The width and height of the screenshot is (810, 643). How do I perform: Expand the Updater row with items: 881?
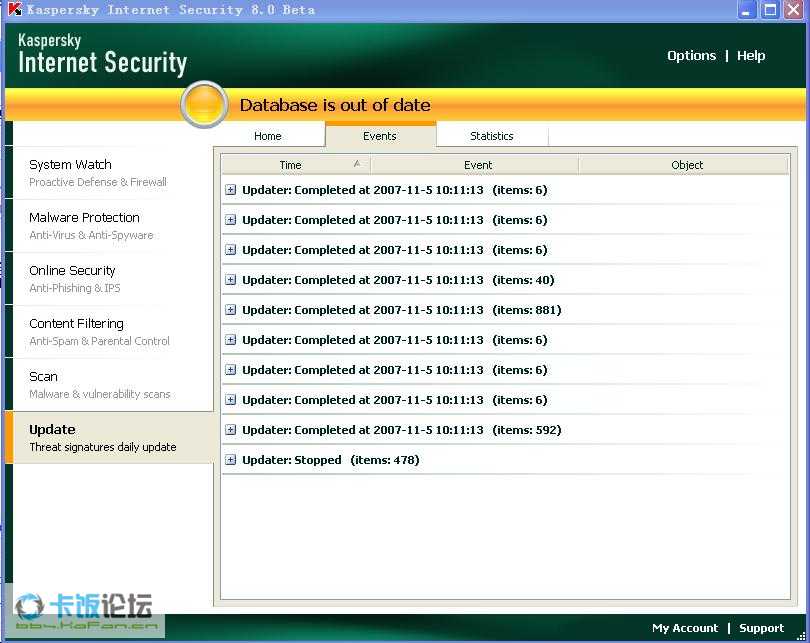point(230,310)
